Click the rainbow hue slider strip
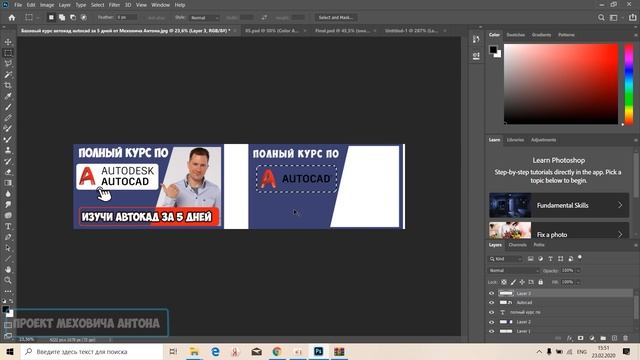 [629, 84]
